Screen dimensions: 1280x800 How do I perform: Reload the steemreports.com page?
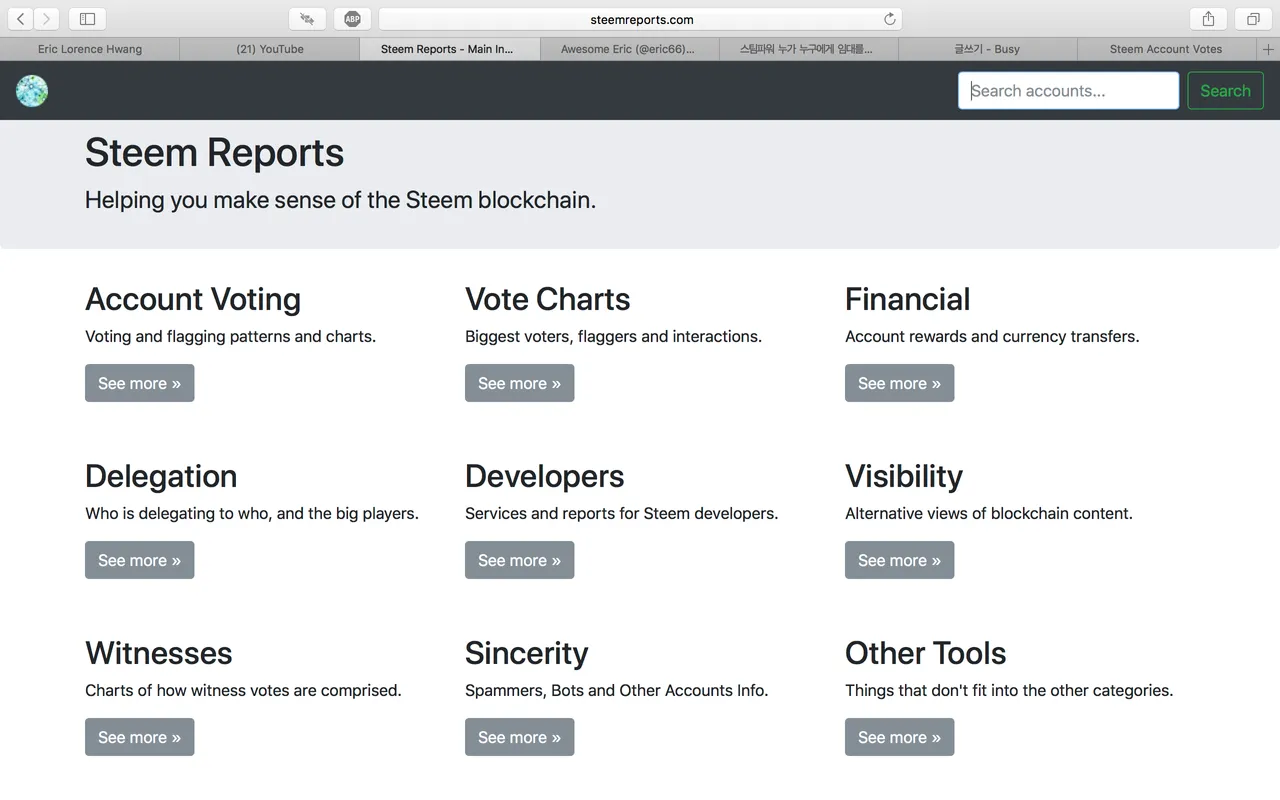(x=889, y=19)
